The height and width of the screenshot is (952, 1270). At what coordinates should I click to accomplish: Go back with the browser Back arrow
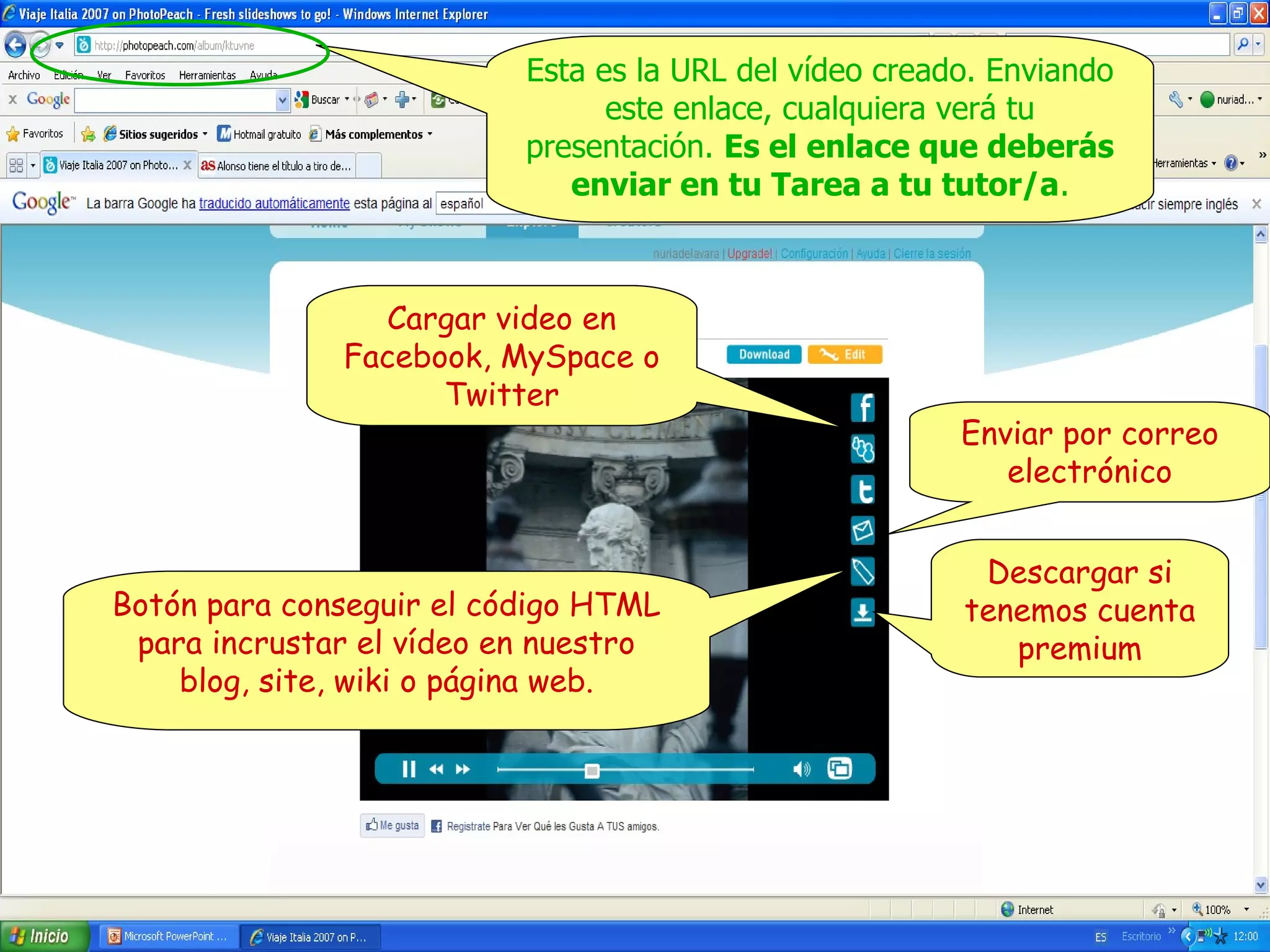(16, 45)
